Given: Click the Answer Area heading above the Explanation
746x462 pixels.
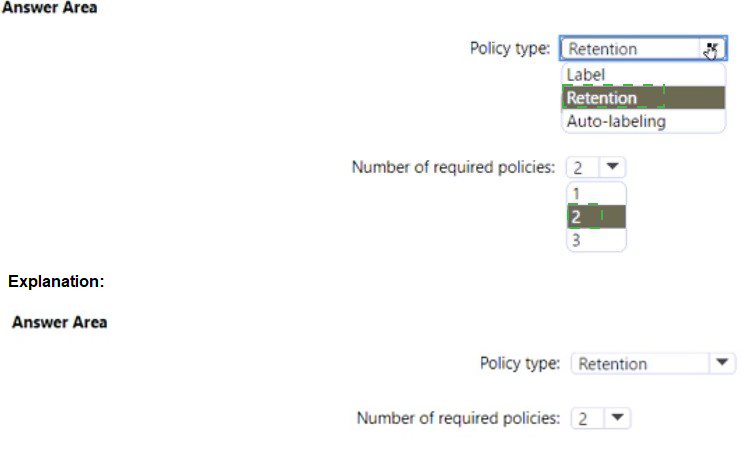Looking at the screenshot, I should pyautogui.click(x=50, y=8).
